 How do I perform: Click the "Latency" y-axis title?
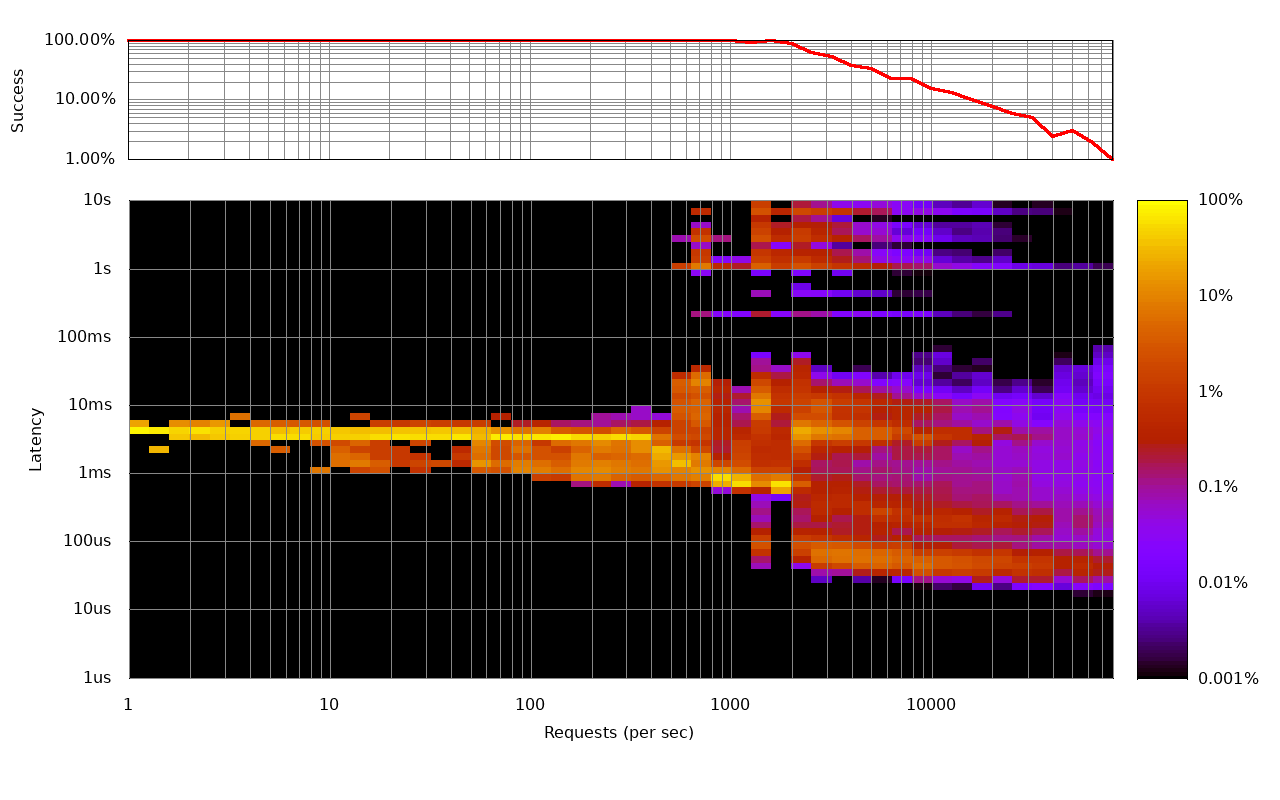(x=36, y=439)
